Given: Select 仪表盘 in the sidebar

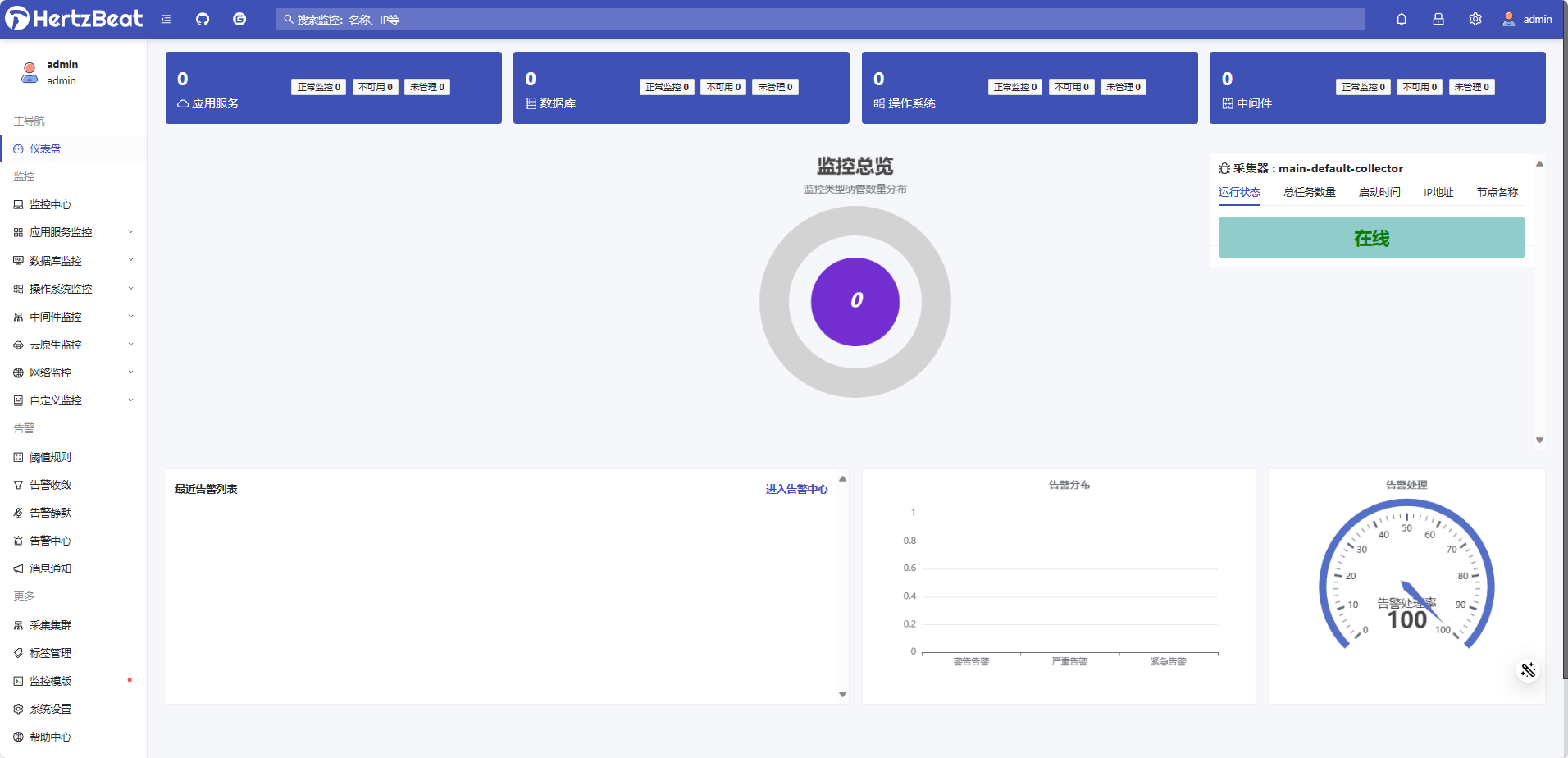Looking at the screenshot, I should 45,148.
